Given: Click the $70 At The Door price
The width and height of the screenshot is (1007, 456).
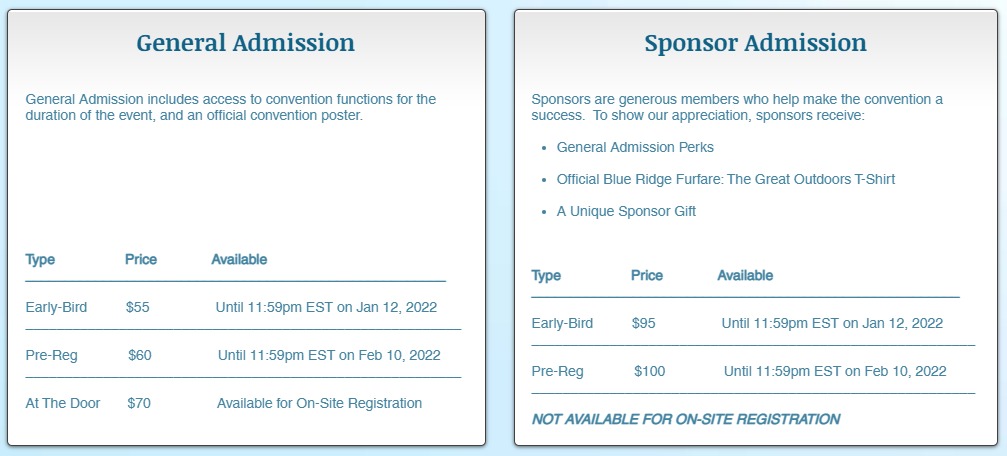Looking at the screenshot, I should pos(139,403).
